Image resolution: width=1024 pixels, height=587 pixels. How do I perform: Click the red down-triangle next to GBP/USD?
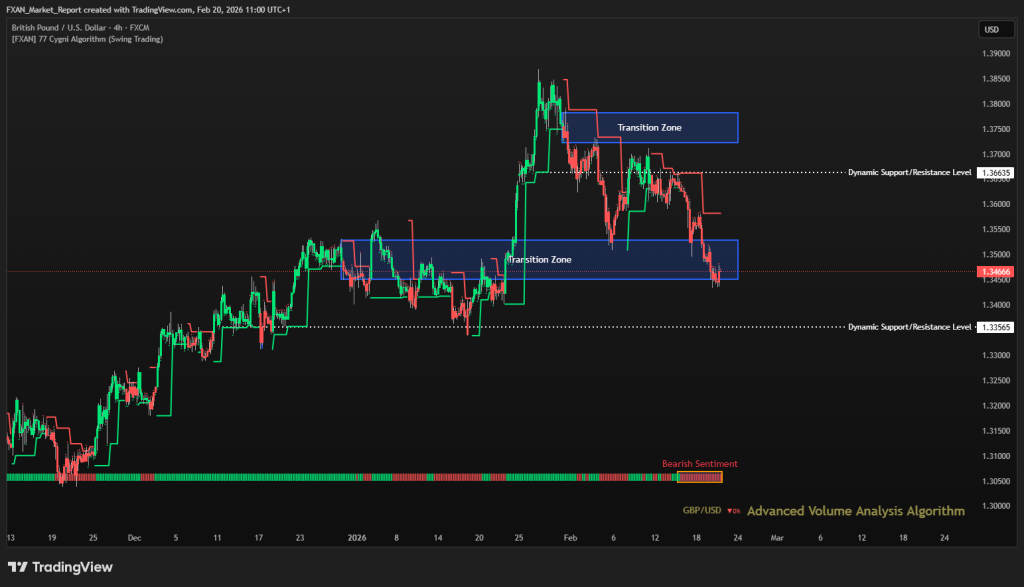click(x=731, y=511)
